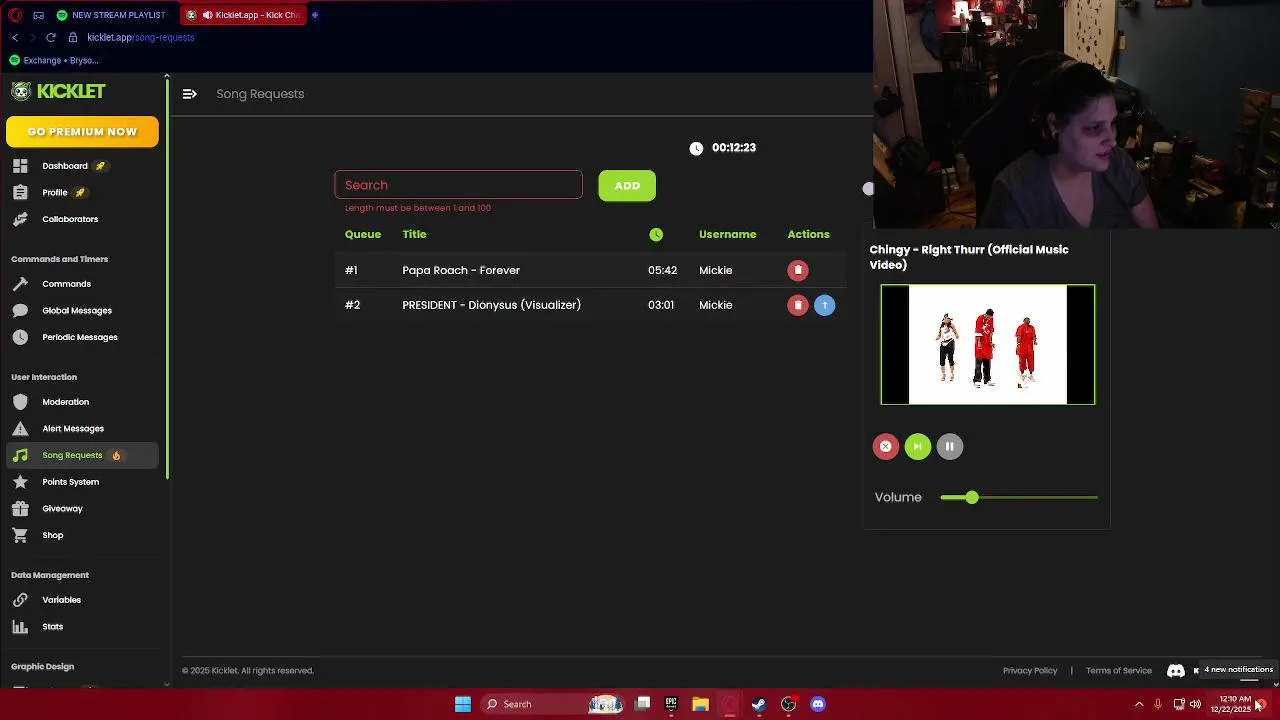Click the Moderation shield icon
Screen dimensions: 1280x720
(x=20, y=402)
